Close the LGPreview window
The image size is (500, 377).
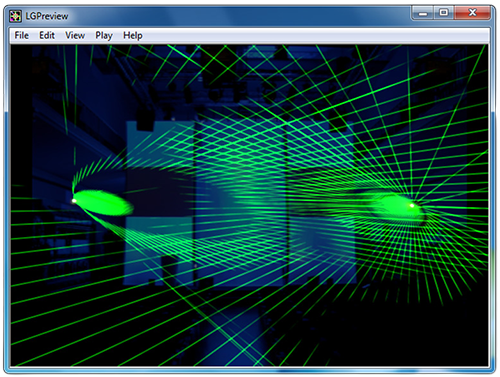(472, 13)
